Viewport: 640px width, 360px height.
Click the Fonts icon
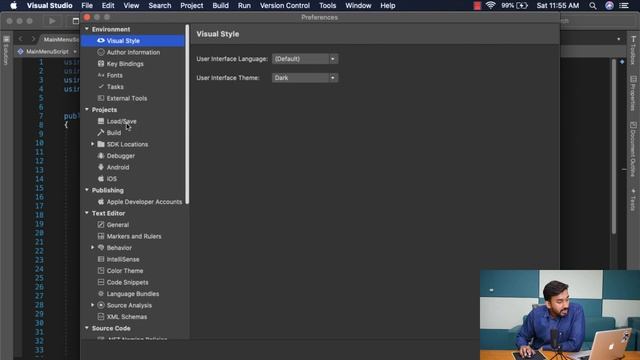[x=101, y=75]
